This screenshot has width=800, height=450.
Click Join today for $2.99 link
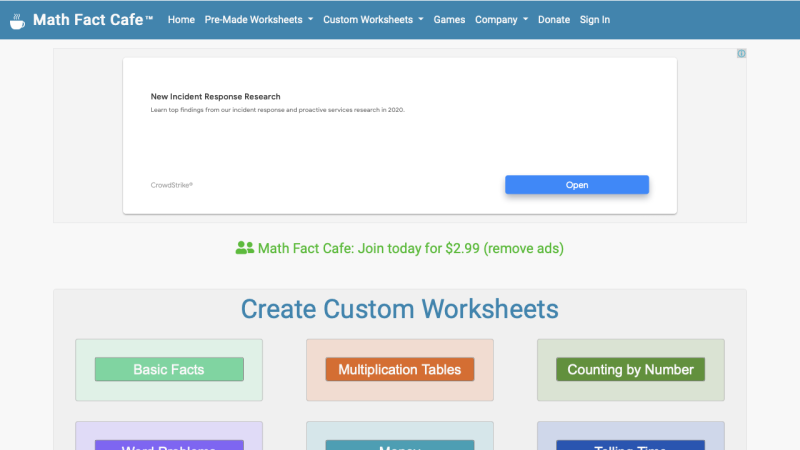[x=411, y=248]
